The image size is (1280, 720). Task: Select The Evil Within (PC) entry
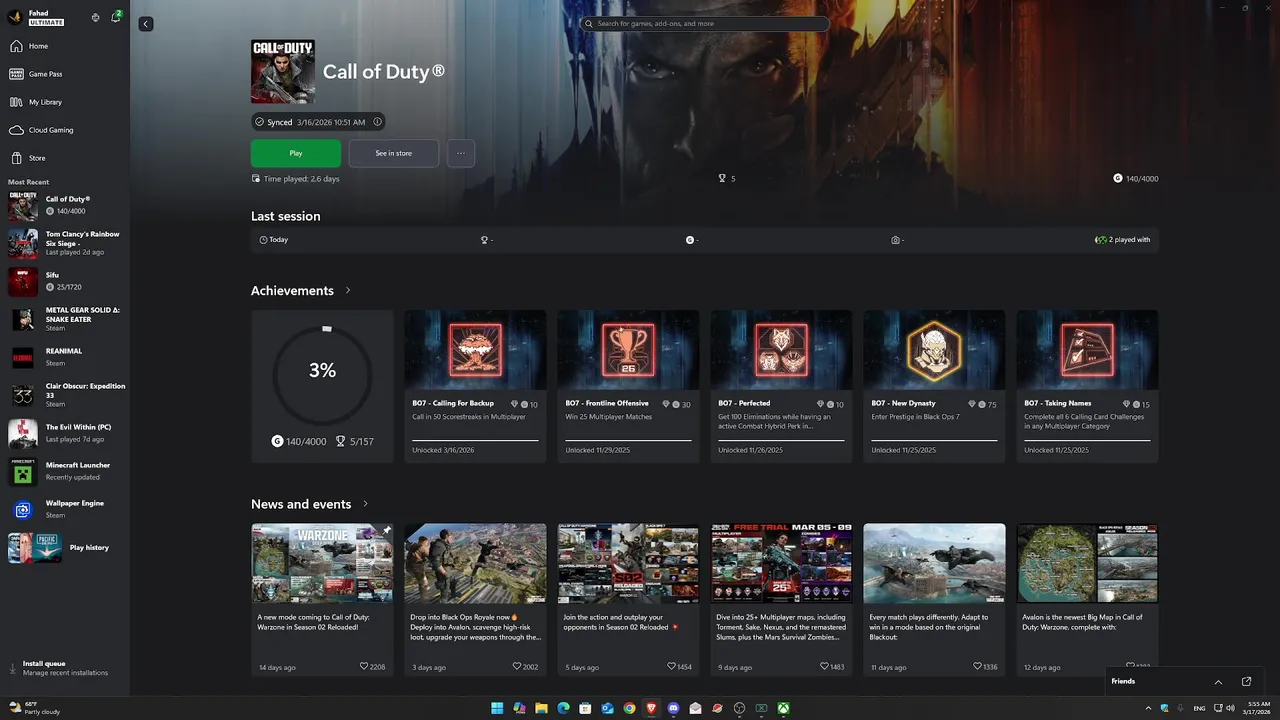point(65,433)
